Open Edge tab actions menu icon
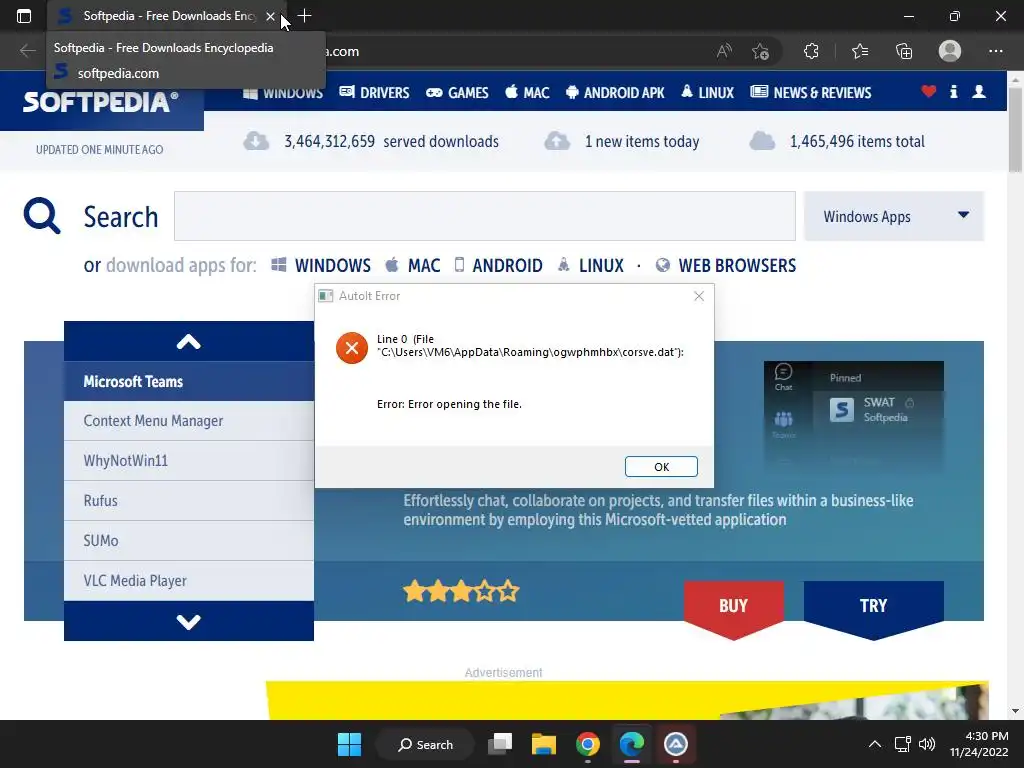 24,16
